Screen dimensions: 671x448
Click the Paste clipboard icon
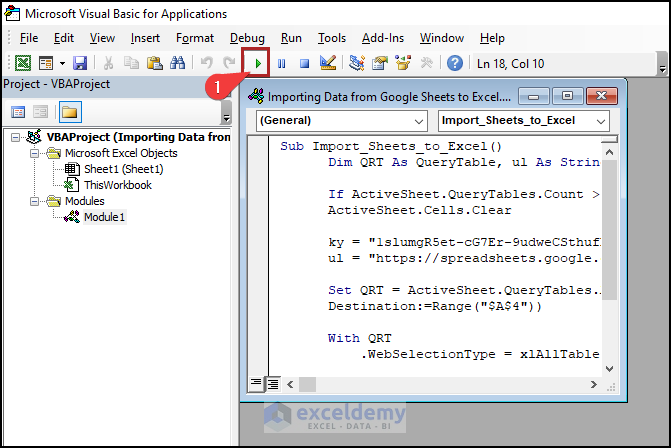[x=154, y=63]
